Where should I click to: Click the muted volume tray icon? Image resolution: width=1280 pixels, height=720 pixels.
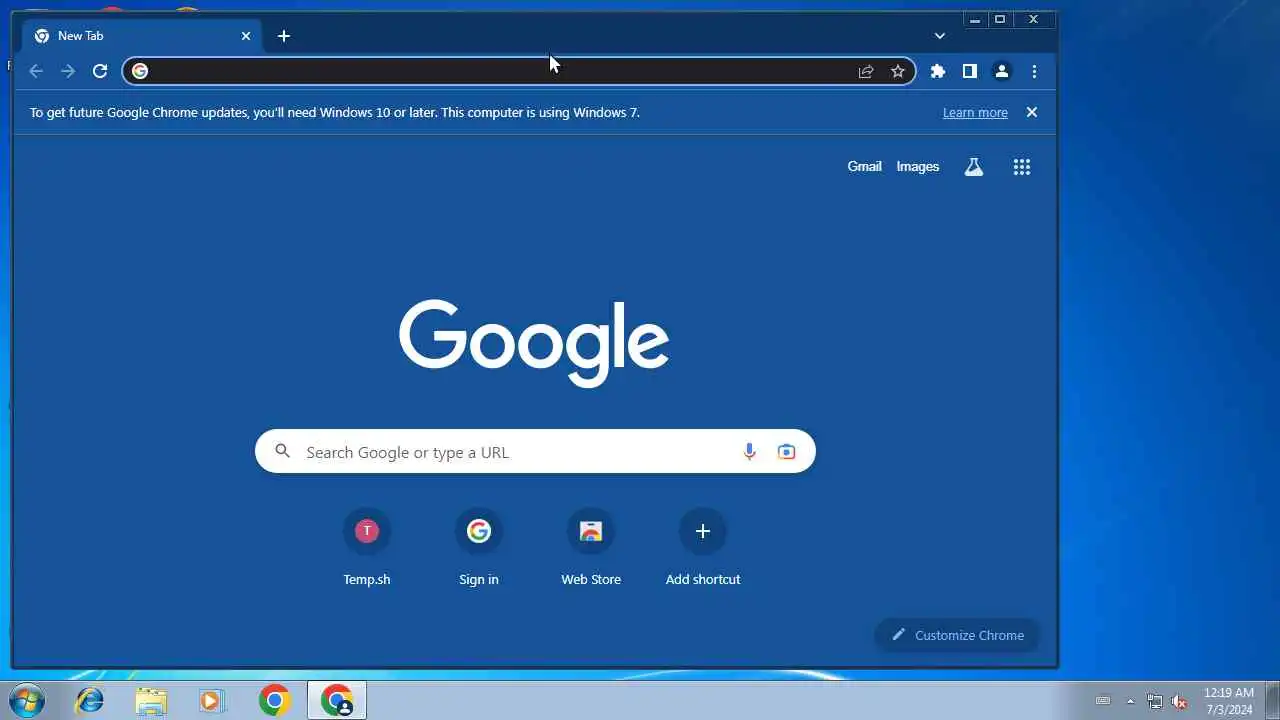click(x=1179, y=701)
